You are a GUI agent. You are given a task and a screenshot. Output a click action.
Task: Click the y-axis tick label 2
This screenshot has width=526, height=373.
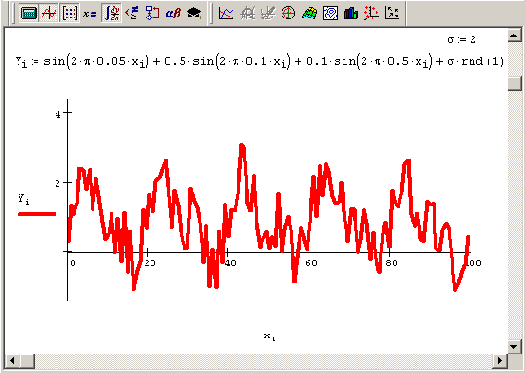tap(58, 184)
